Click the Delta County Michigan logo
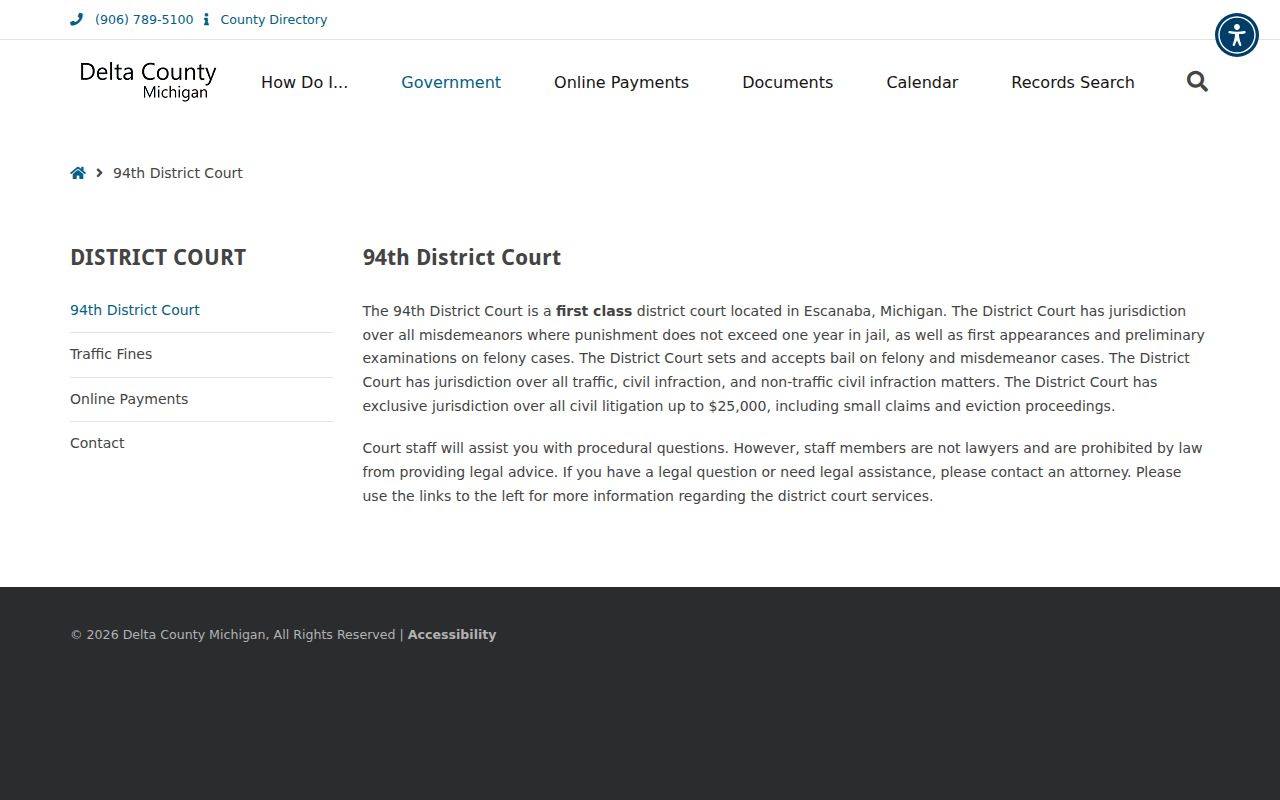Image resolution: width=1280 pixels, height=800 pixels. click(147, 81)
